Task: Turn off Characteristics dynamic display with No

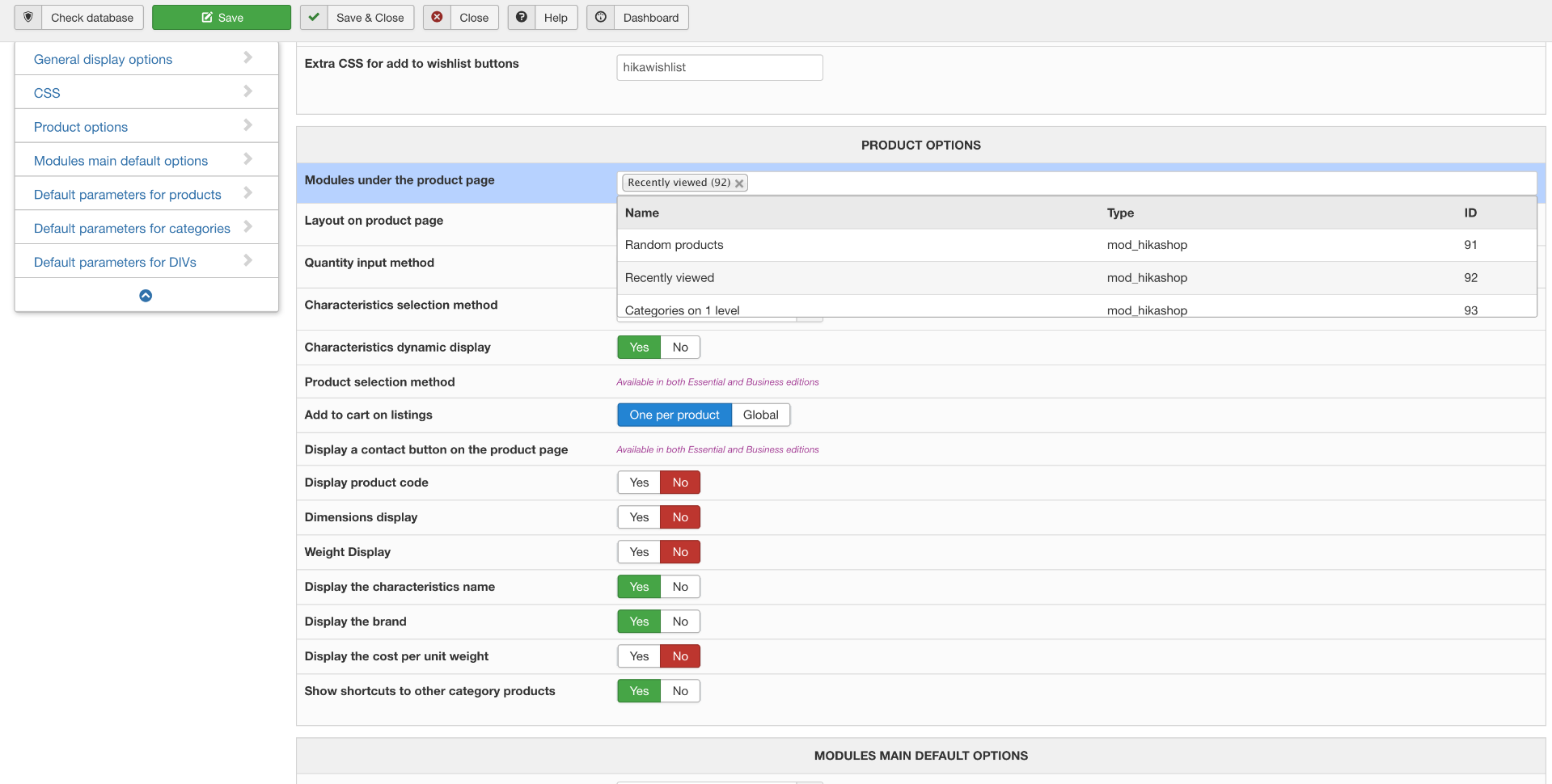Action: (x=680, y=348)
